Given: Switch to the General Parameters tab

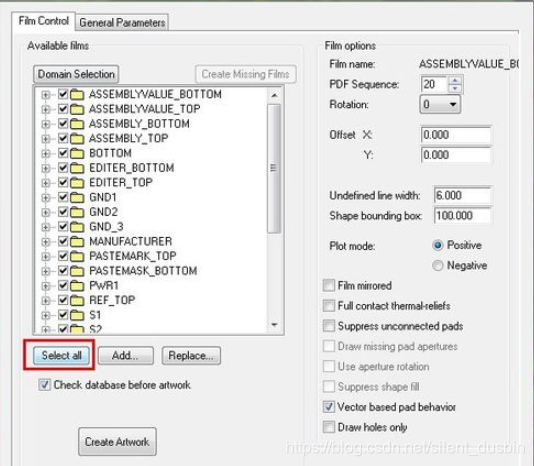Looking at the screenshot, I should pyautogui.click(x=122, y=23).
